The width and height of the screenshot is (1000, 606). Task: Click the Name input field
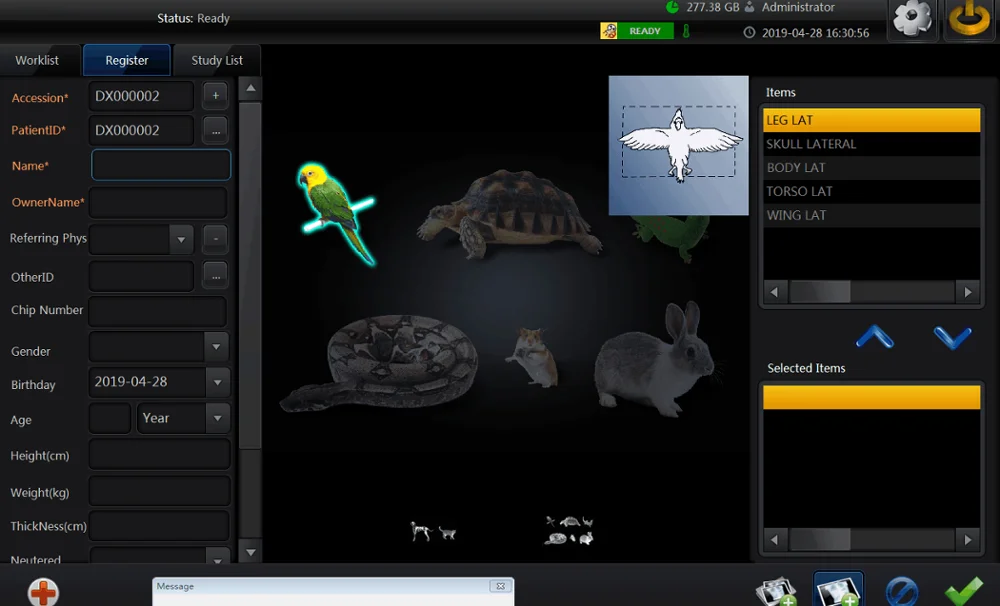[161, 165]
